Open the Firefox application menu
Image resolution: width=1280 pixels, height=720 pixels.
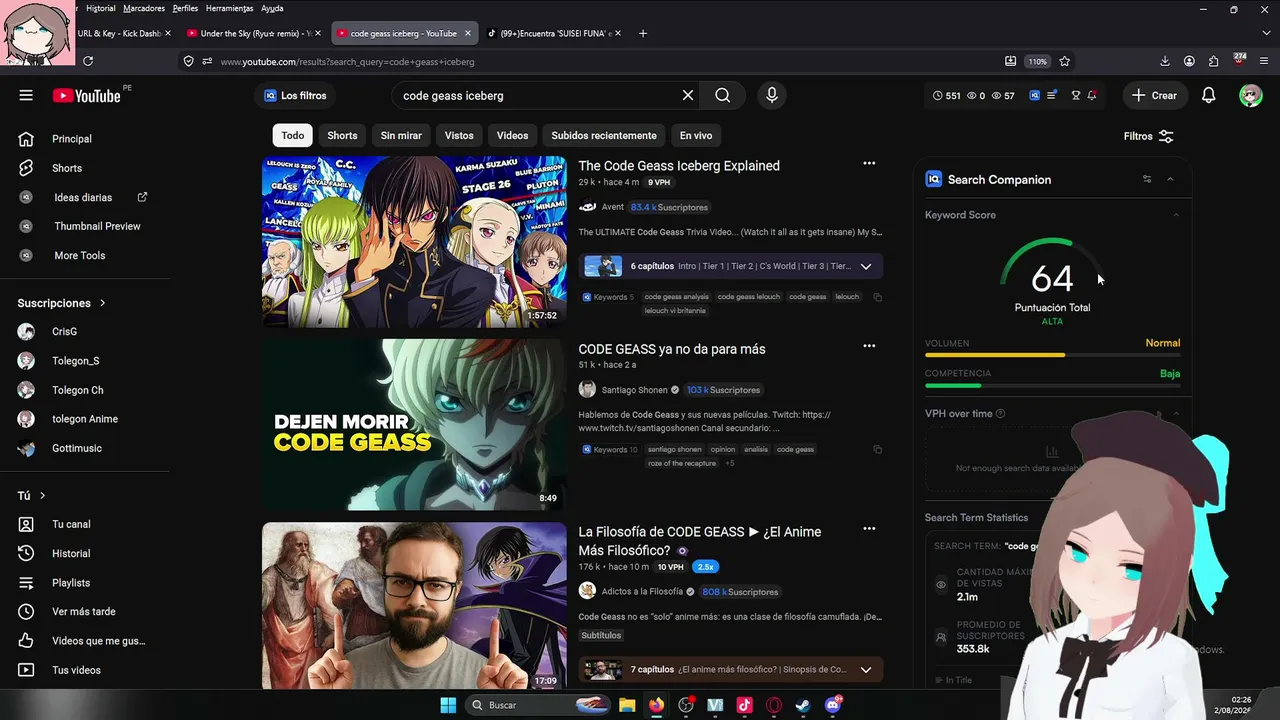[1264, 61]
